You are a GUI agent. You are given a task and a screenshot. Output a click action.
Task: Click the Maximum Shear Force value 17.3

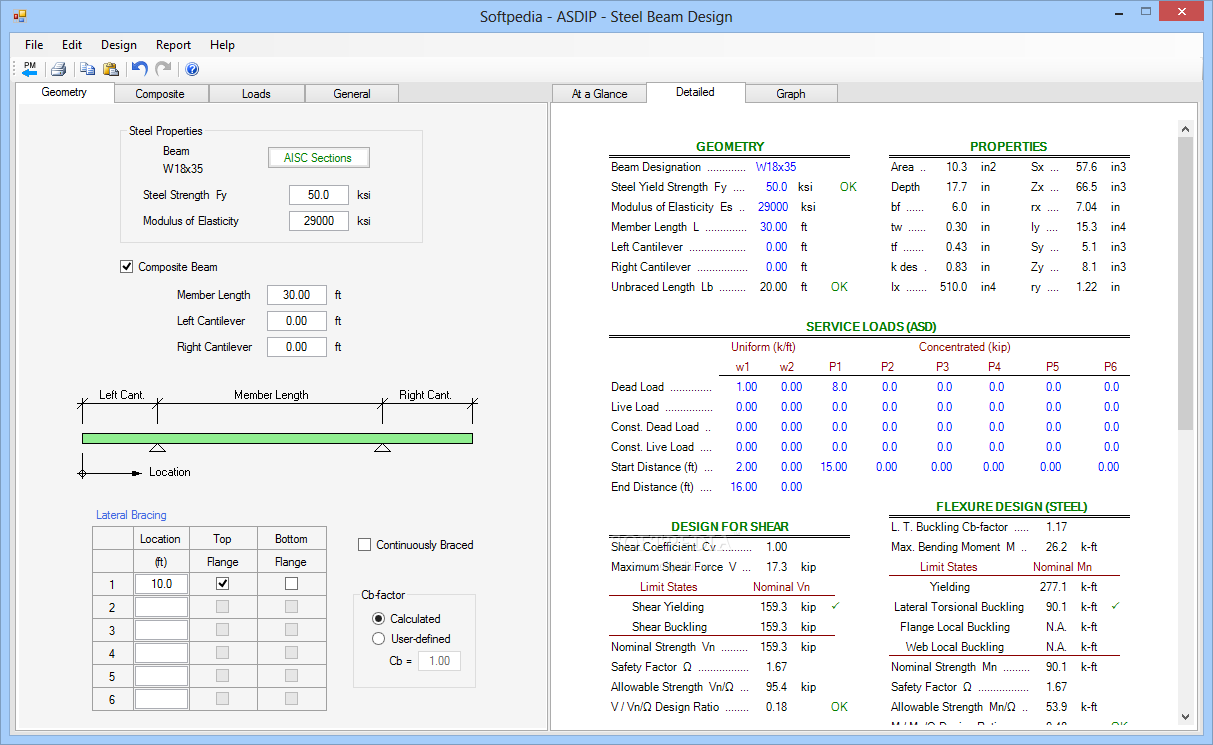(776, 567)
